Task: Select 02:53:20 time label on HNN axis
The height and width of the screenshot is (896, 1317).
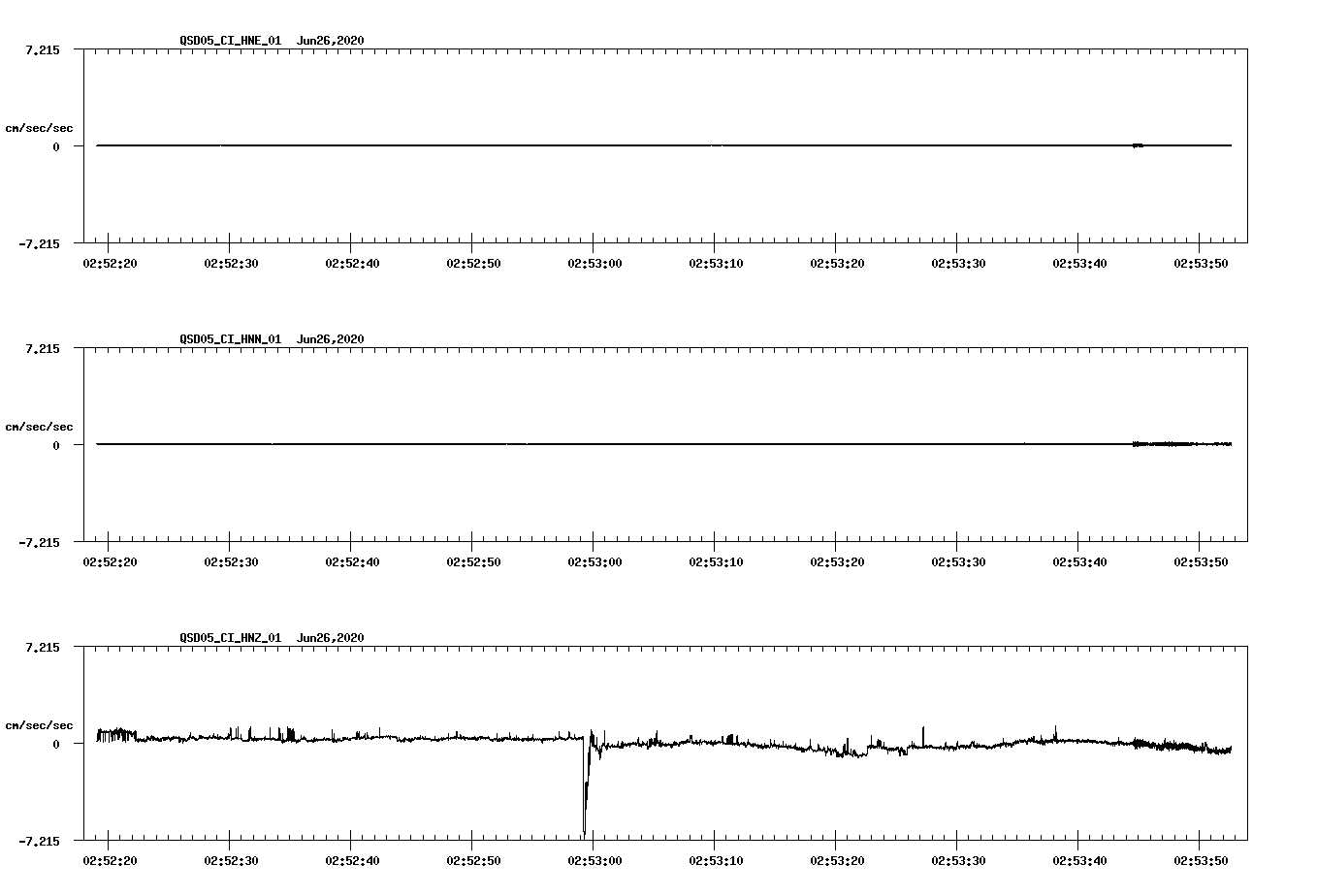Action: 837,562
